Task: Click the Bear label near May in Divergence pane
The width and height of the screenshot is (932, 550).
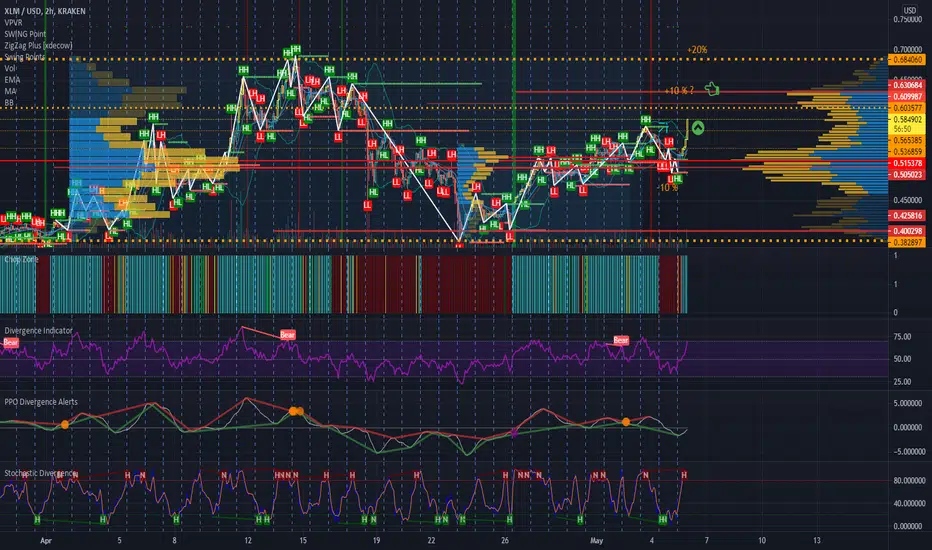Action: point(621,340)
